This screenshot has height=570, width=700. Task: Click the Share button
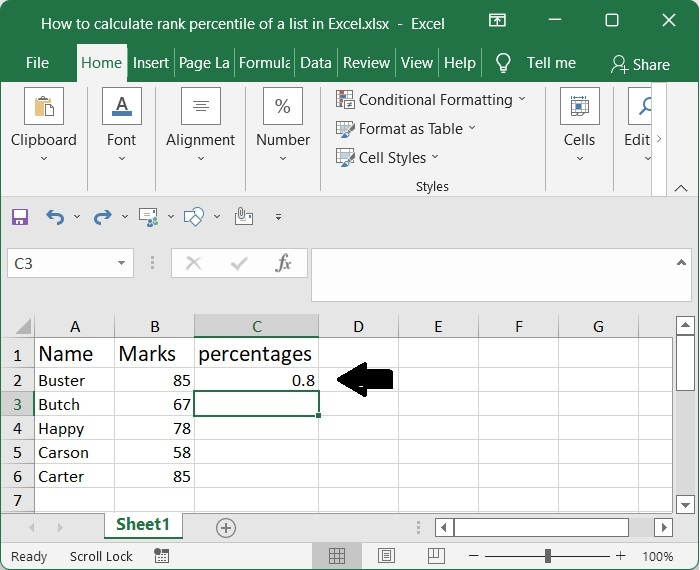(640, 64)
